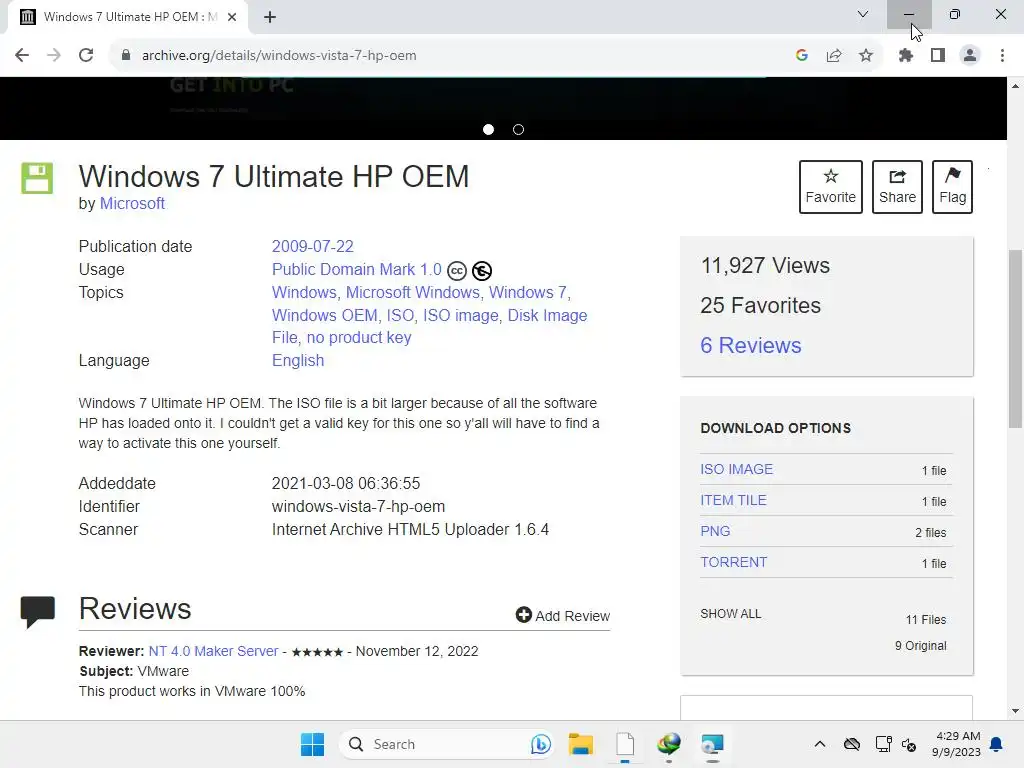Image resolution: width=1024 pixels, height=768 pixels.
Task: Click the green floppy disk software icon
Action: pyautogui.click(x=37, y=178)
